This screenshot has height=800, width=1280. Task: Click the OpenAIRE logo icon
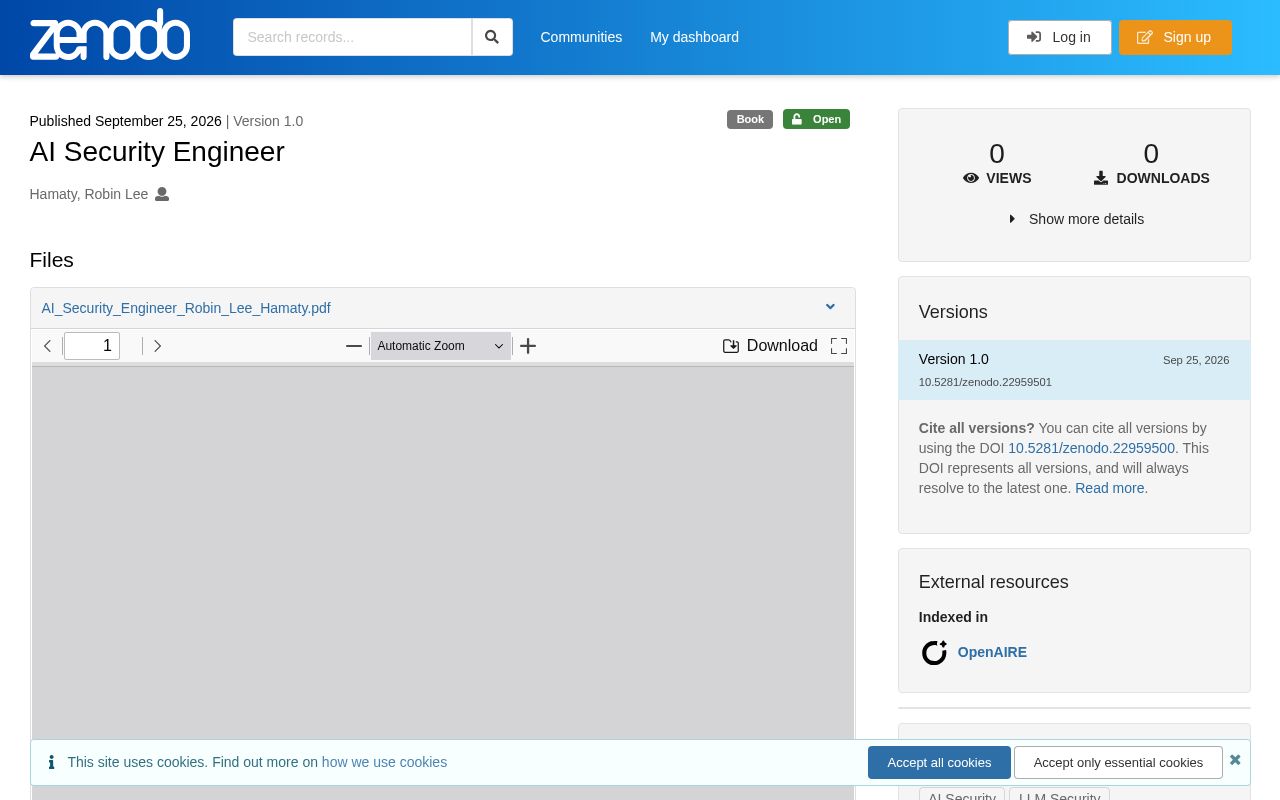tap(934, 652)
